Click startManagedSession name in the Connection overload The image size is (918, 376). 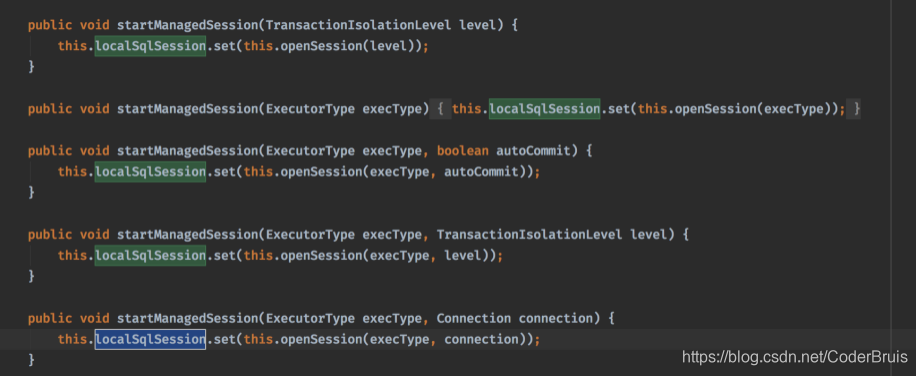click(187, 319)
